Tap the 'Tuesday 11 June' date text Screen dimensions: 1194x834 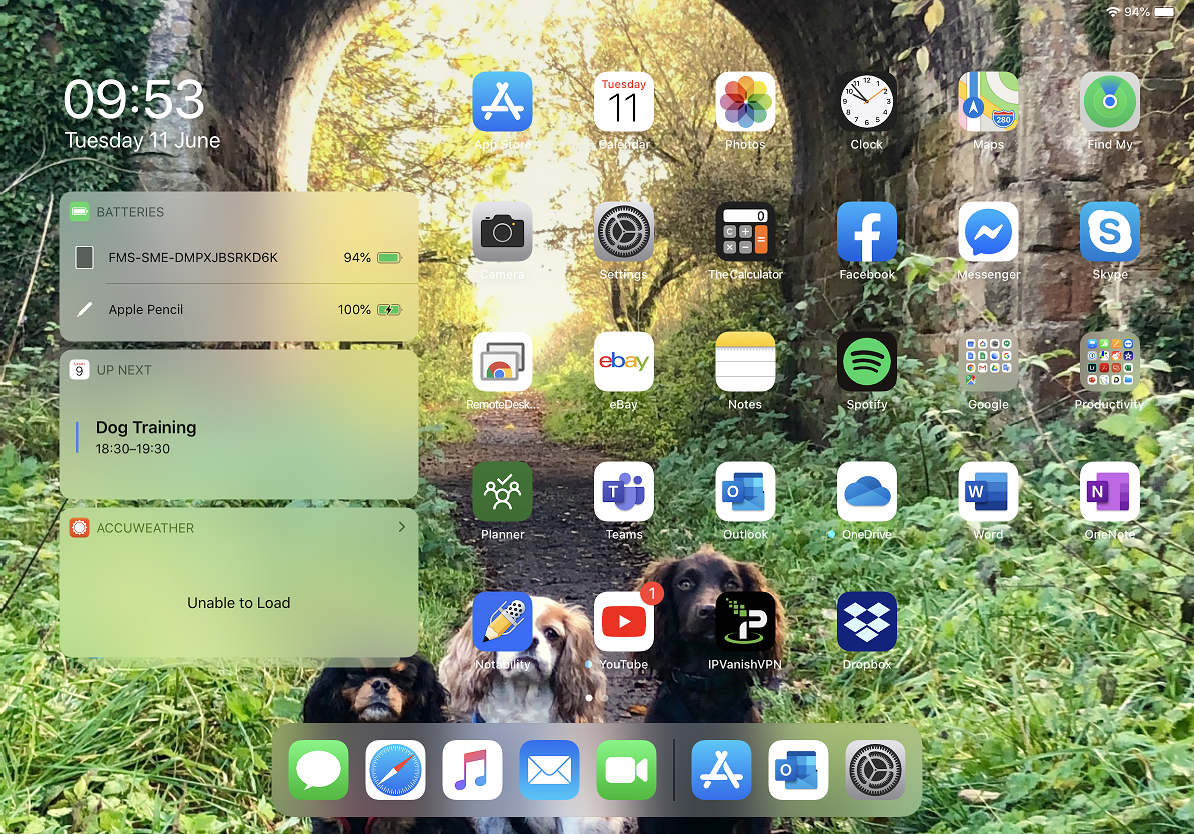click(142, 140)
